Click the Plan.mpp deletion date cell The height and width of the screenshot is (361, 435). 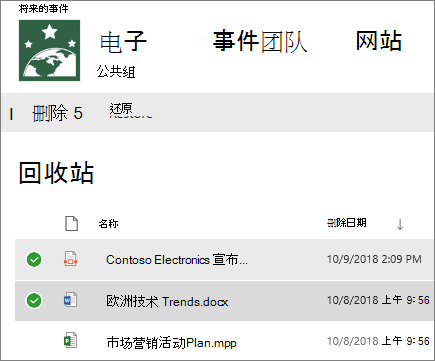click(x=378, y=341)
